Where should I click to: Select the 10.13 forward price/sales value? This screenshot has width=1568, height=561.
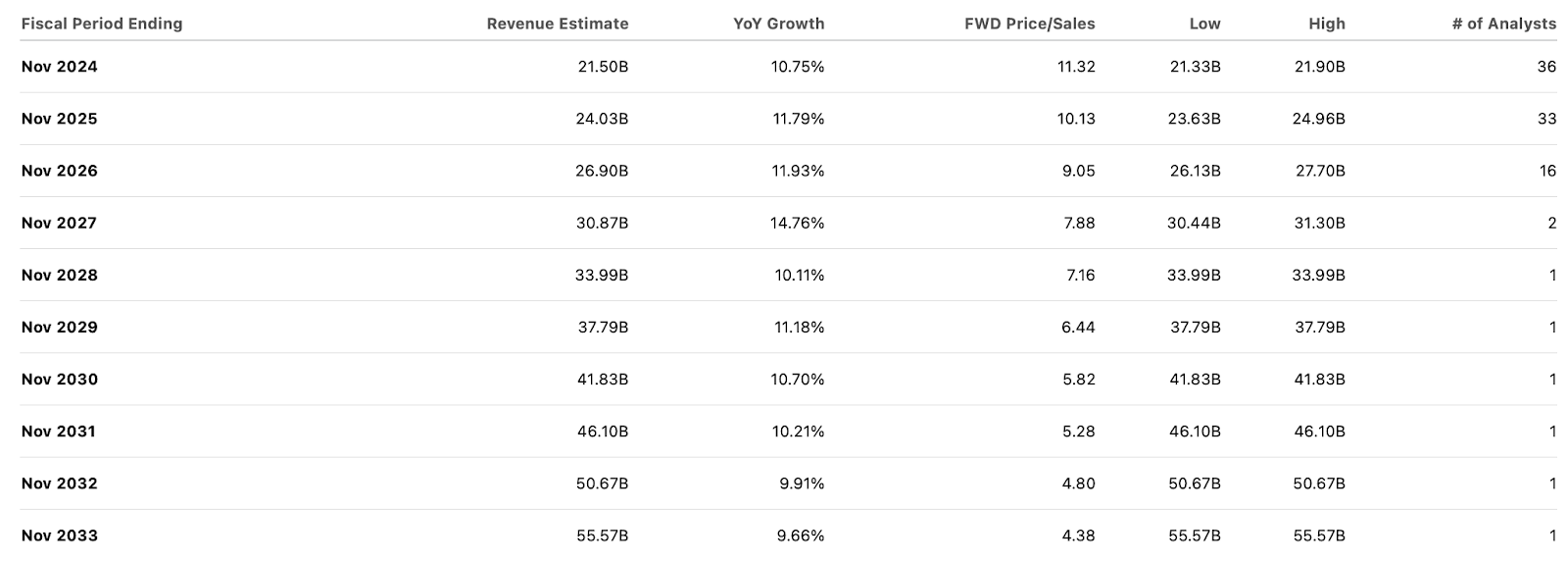[x=1076, y=119]
